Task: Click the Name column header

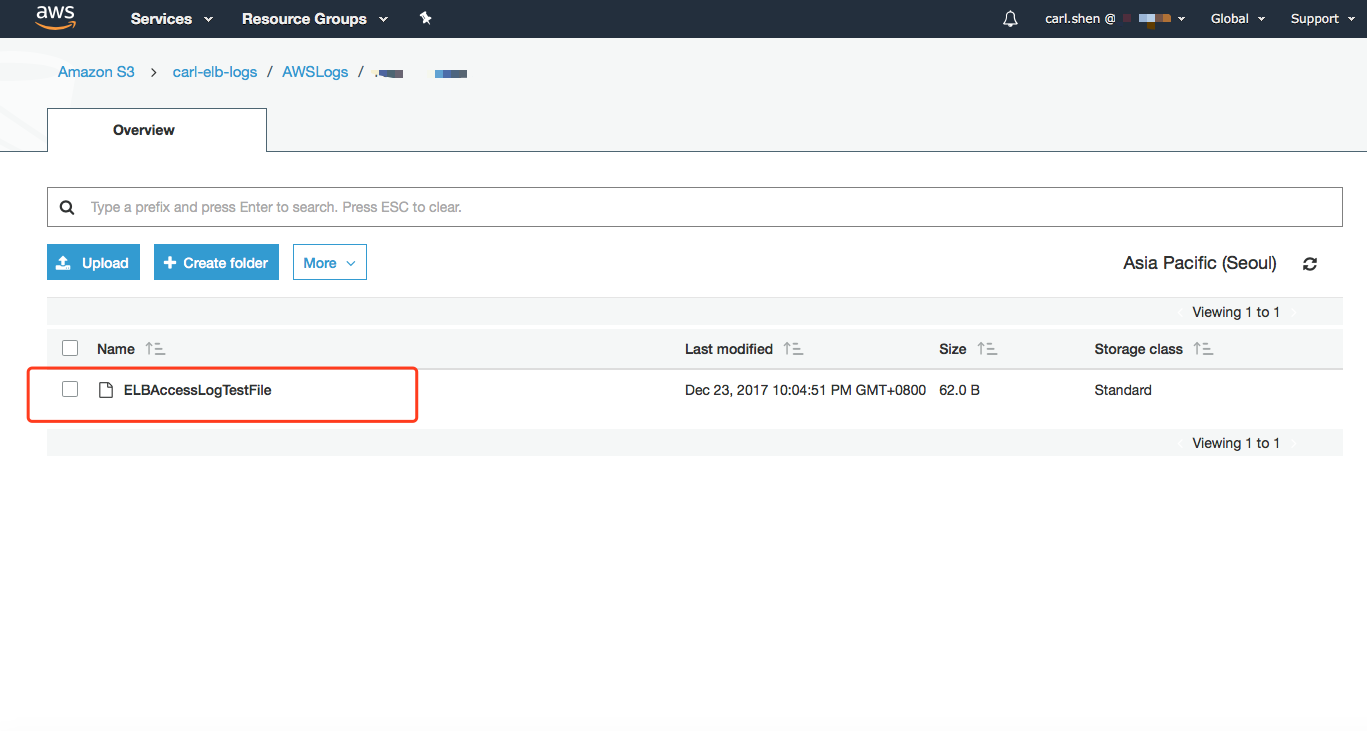Action: (x=116, y=349)
